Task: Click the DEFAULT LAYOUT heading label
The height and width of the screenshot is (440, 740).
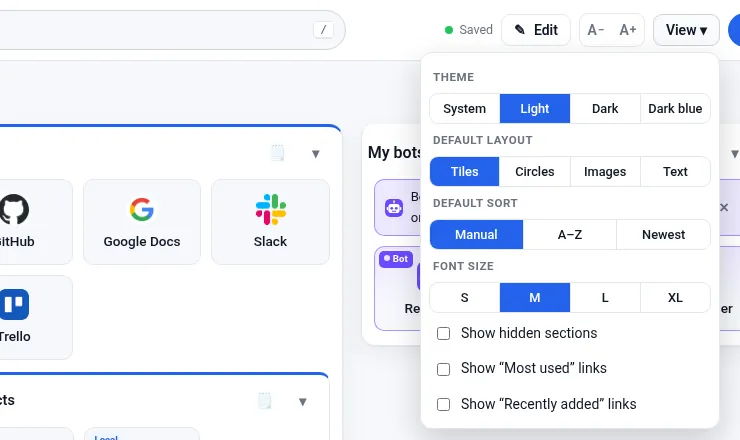Action: click(482, 140)
